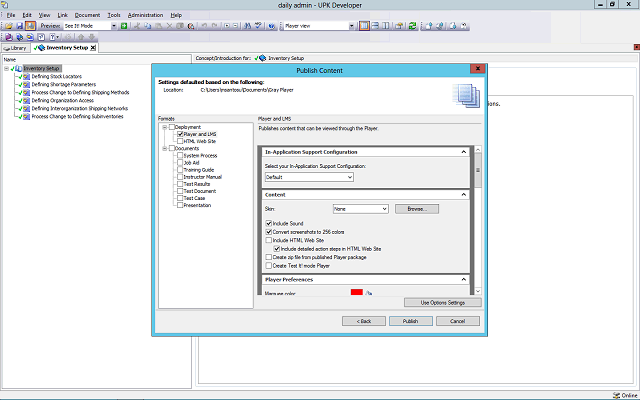This screenshot has width=640, height=400.
Task: Click the Cut scissors icon
Action: point(138,26)
